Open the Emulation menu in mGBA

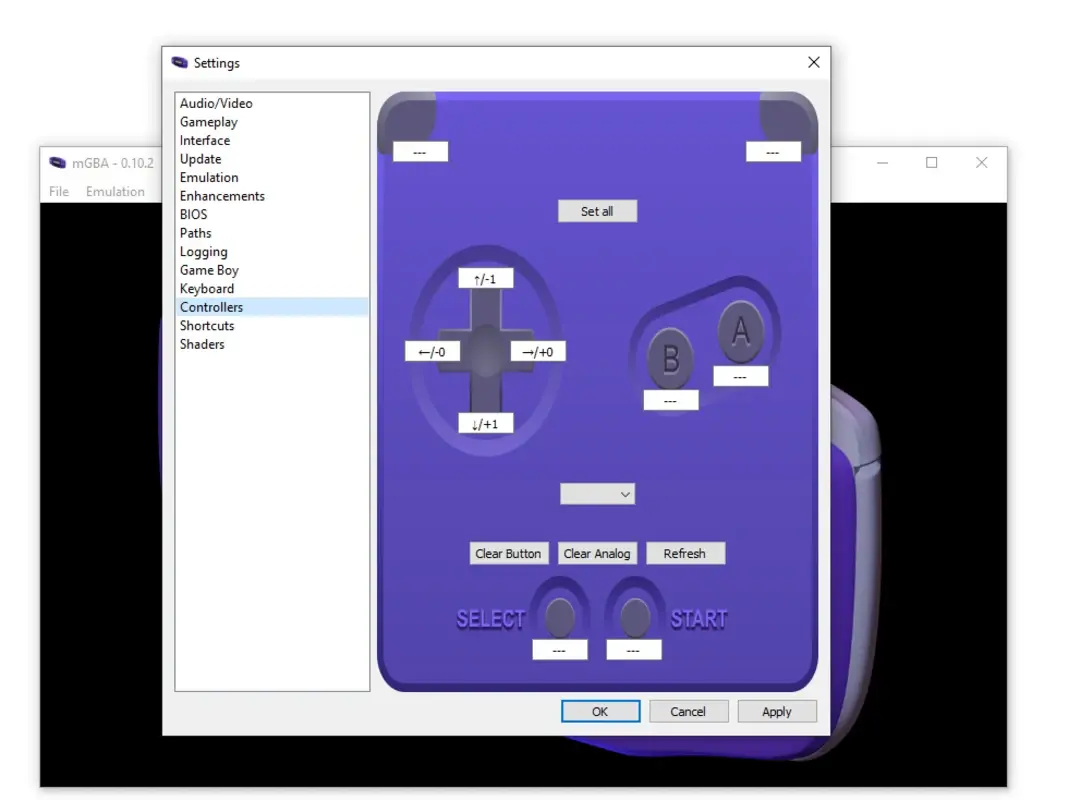(117, 191)
